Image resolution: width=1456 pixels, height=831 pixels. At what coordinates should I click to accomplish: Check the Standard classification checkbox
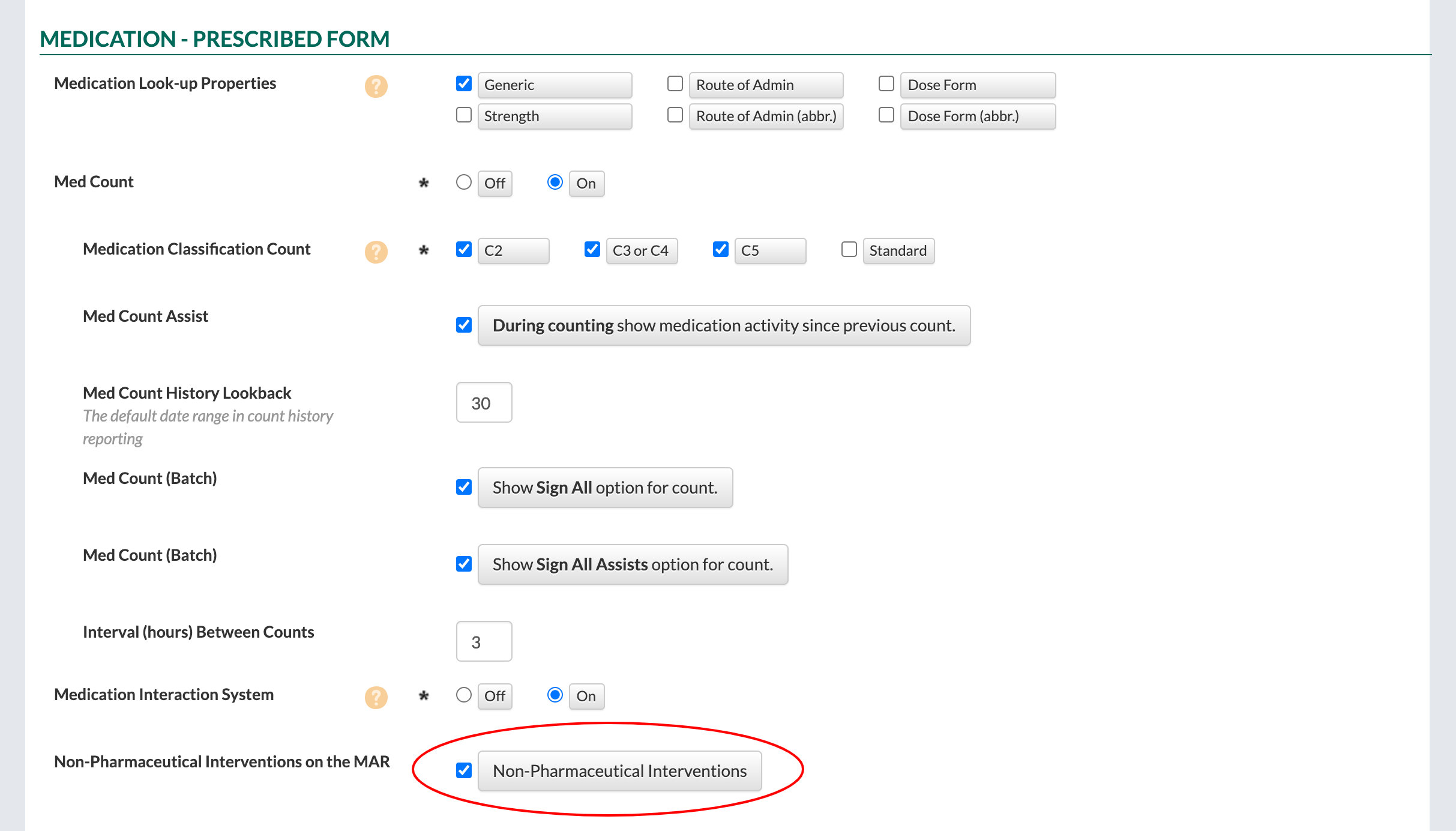tap(849, 249)
